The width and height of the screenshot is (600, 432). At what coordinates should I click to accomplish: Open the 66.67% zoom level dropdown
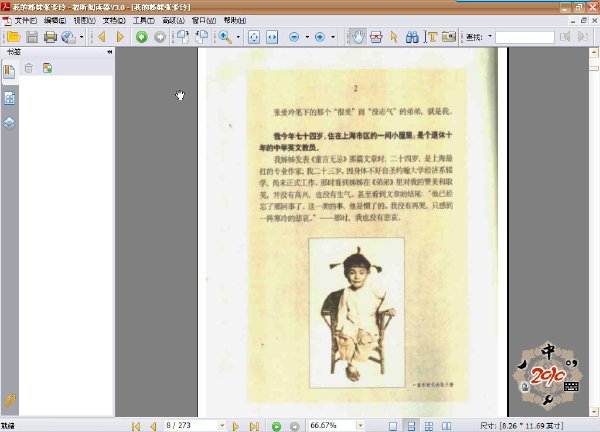click(360, 425)
